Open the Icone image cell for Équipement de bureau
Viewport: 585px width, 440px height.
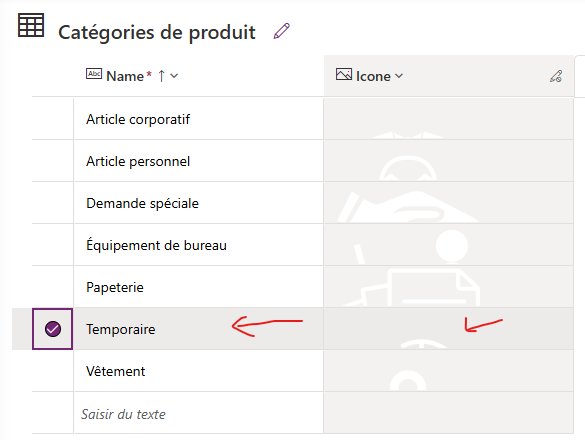(x=448, y=245)
